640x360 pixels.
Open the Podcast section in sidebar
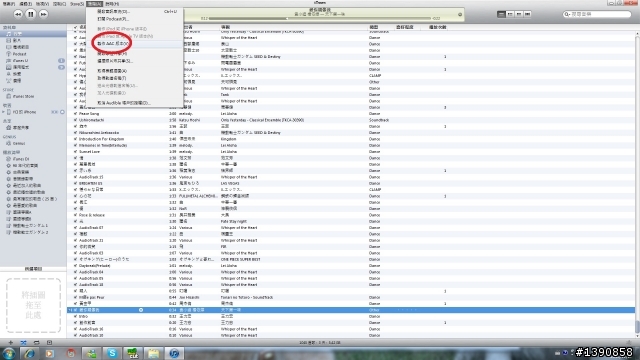pos(19,54)
